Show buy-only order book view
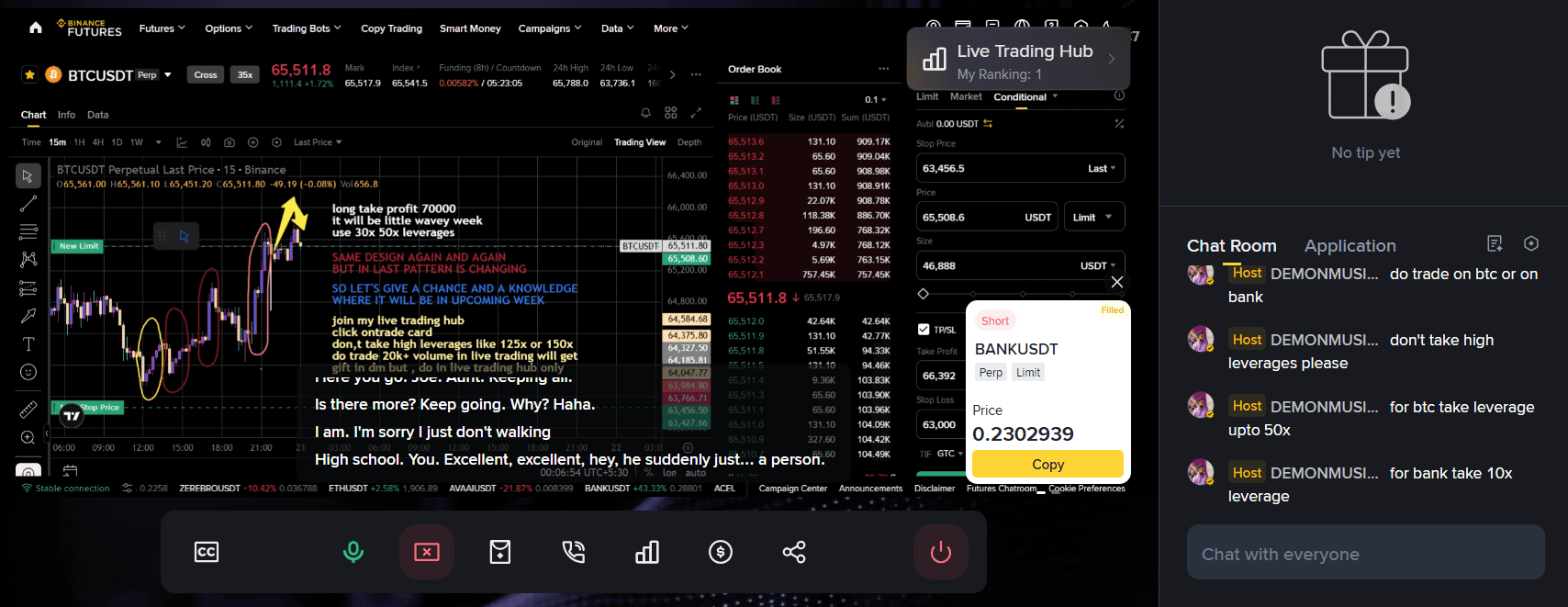 pos(755,100)
